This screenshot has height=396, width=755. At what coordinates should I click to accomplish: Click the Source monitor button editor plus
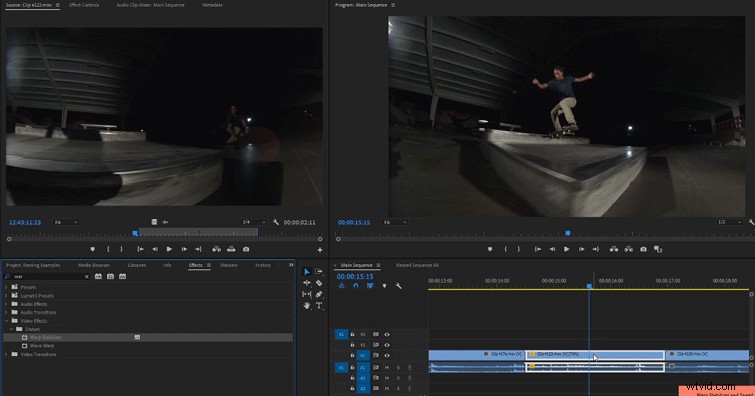(320, 250)
